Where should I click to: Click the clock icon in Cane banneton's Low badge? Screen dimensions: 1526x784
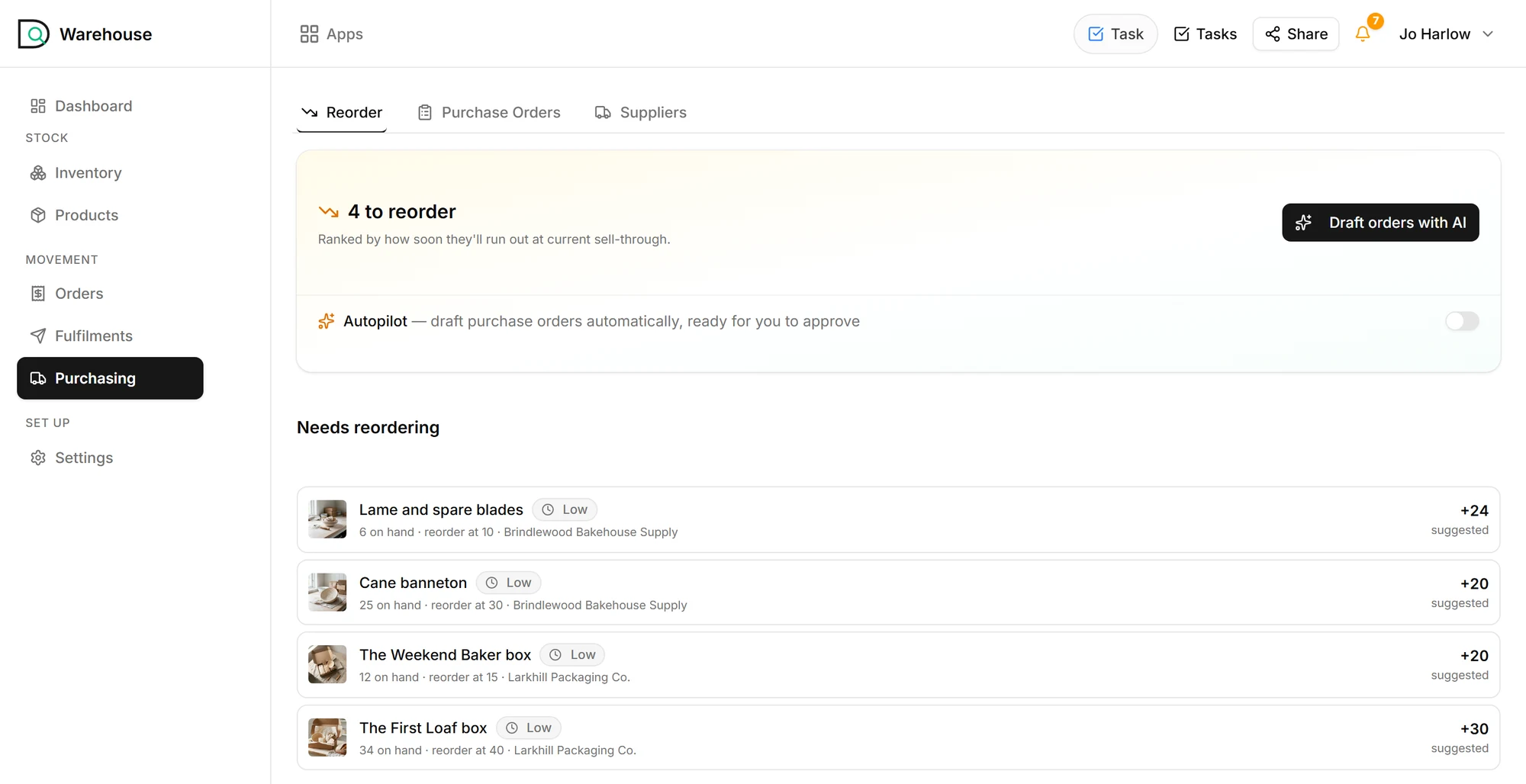[x=492, y=583]
